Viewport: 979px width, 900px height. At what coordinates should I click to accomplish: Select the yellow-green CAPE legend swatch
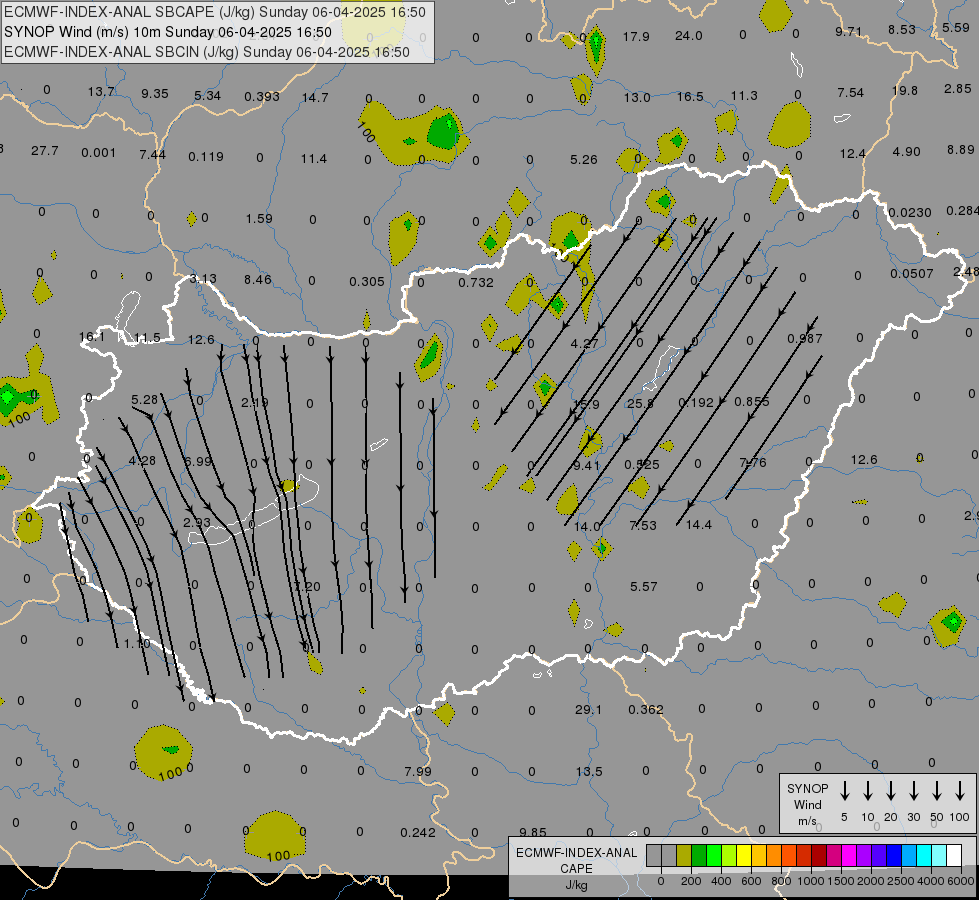729,855
